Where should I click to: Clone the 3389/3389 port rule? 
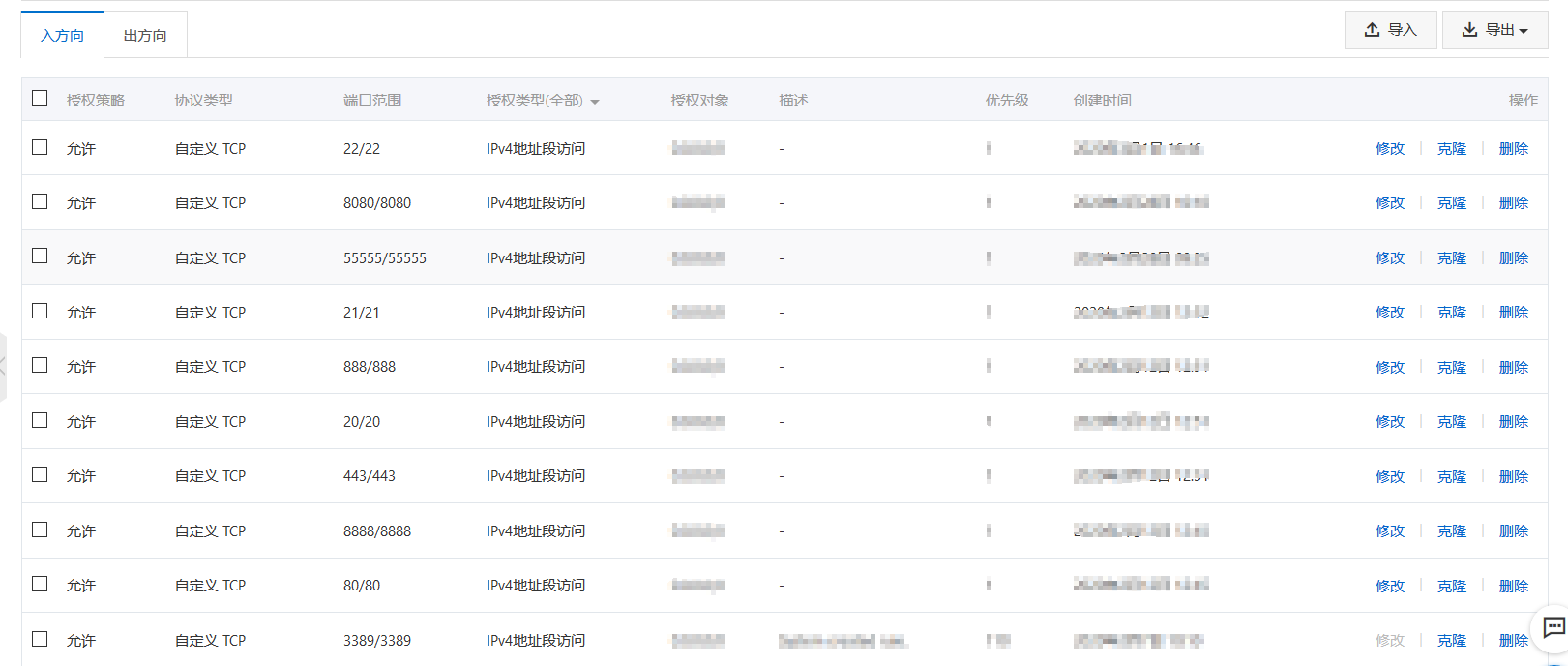pos(1451,641)
